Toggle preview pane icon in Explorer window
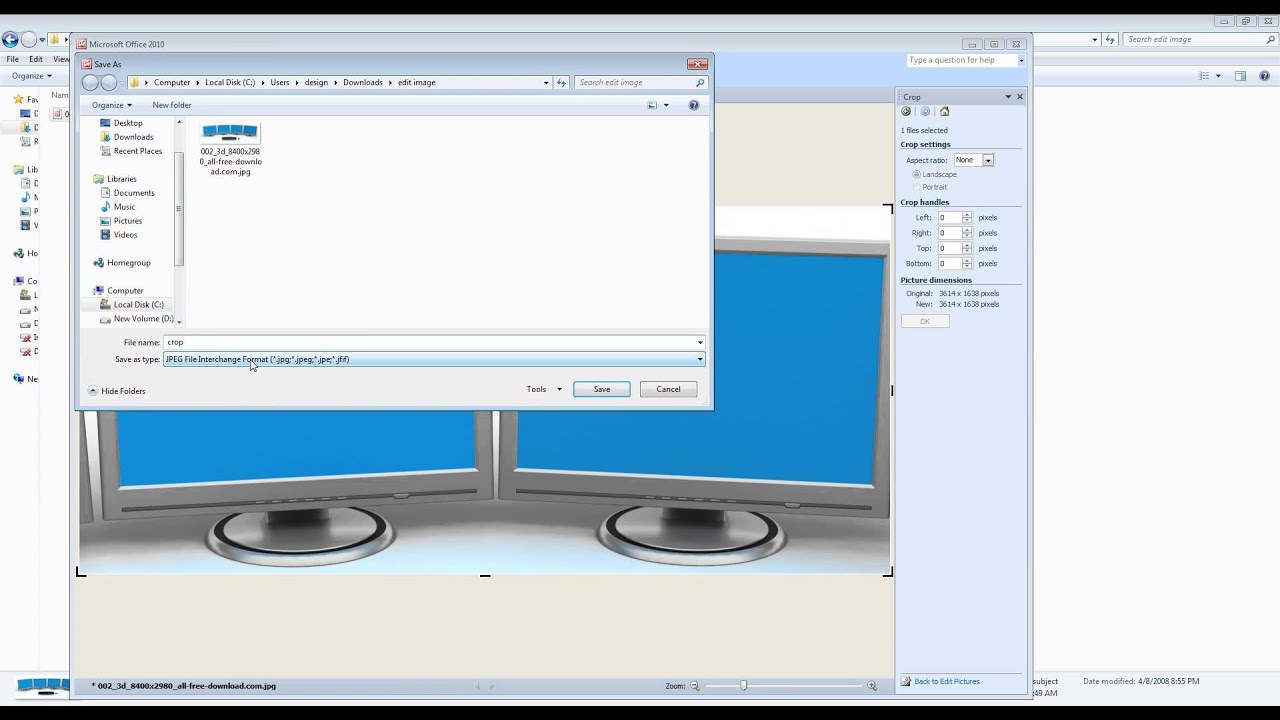Viewport: 1280px width, 720px height. [x=1240, y=76]
